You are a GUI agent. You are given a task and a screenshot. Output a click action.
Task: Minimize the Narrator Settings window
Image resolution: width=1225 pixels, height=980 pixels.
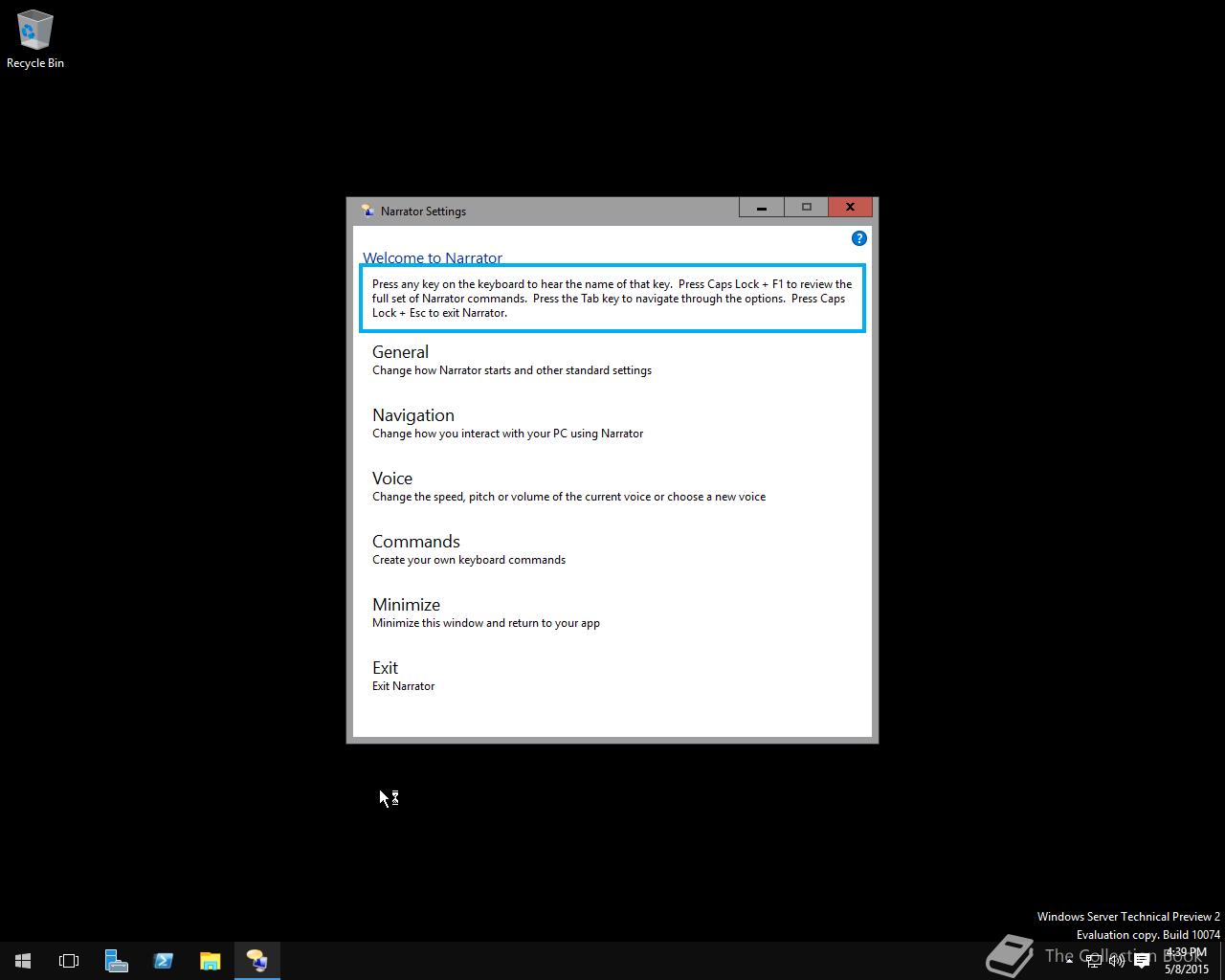(762, 208)
